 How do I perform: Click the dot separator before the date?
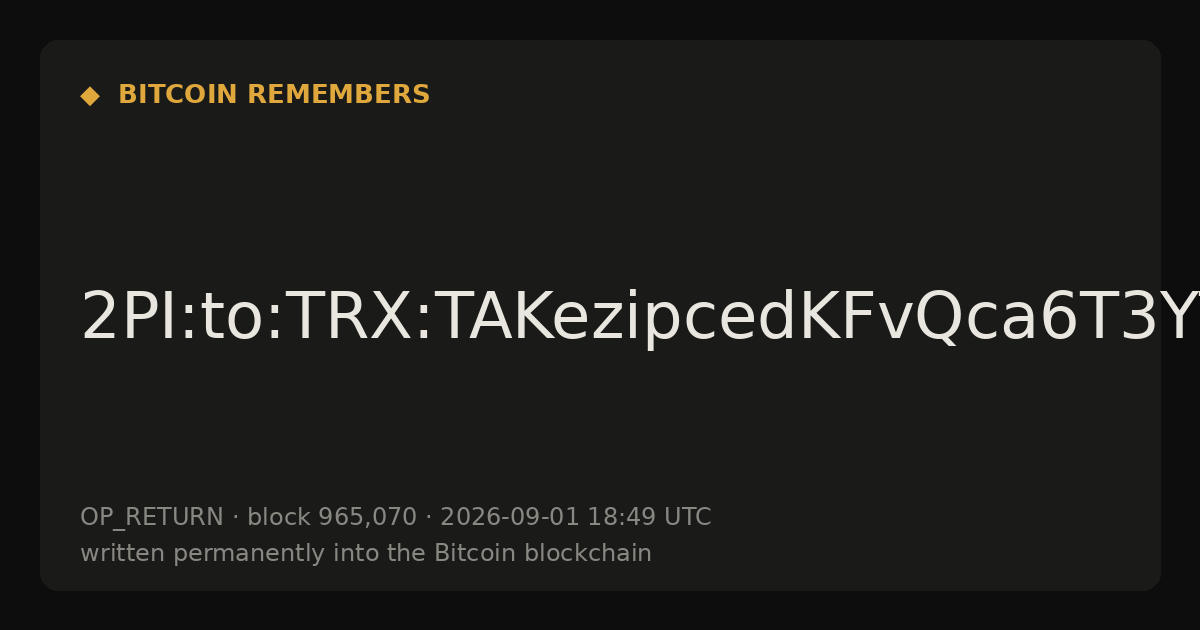[429, 518]
